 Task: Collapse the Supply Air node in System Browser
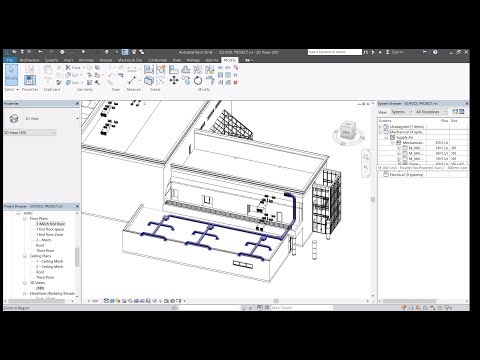tap(387, 137)
